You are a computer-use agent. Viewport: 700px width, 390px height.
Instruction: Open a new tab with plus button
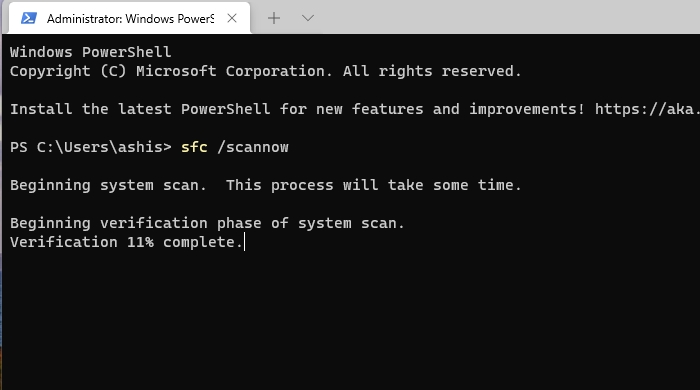coord(274,18)
